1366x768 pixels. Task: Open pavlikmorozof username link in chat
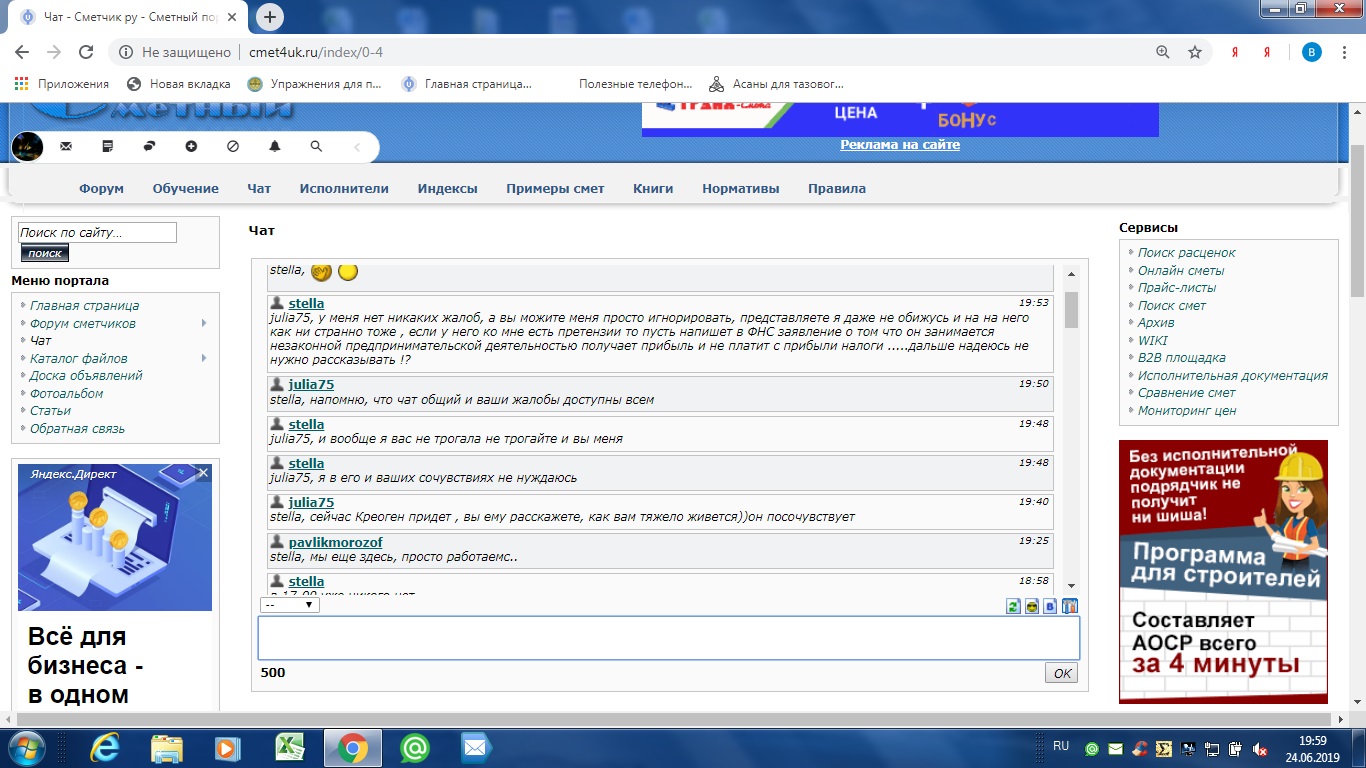(x=336, y=542)
